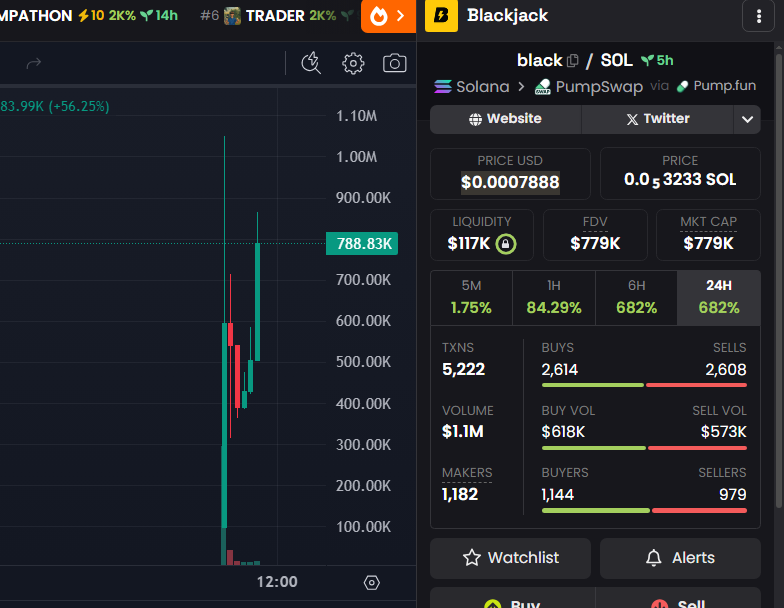This screenshot has width=784, height=608.
Task: Open the quick search lightning magnifier icon
Action: [311, 63]
